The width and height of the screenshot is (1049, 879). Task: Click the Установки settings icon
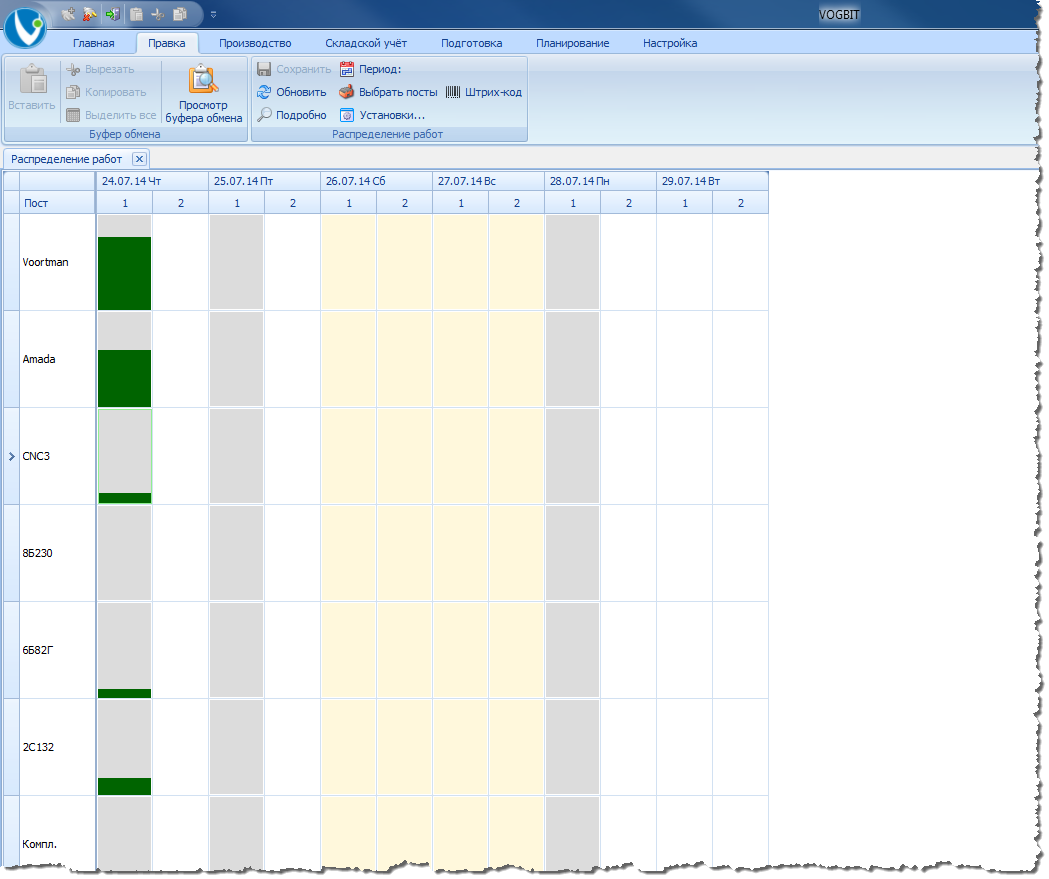[347, 115]
